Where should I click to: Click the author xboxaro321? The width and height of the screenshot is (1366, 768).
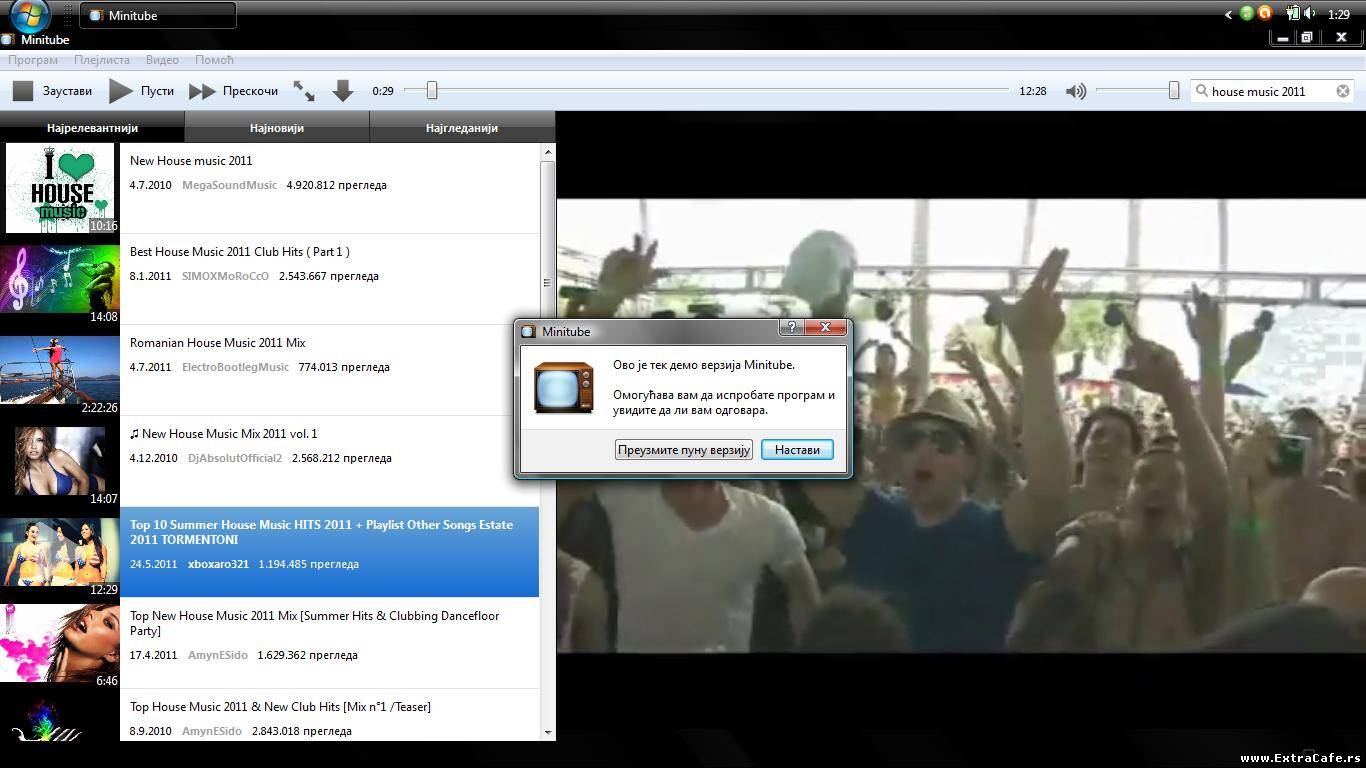(218, 564)
